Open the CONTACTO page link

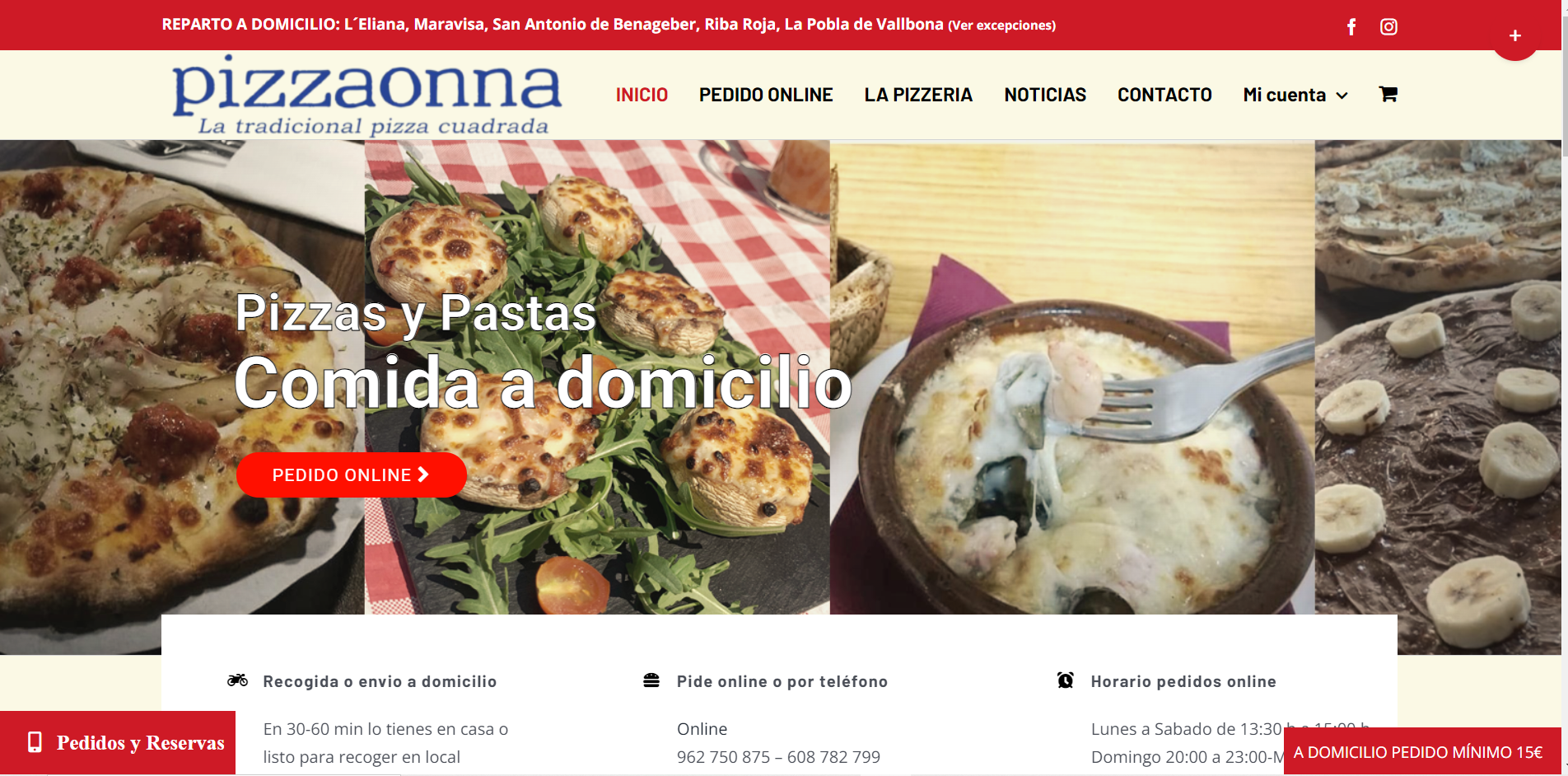(1164, 95)
